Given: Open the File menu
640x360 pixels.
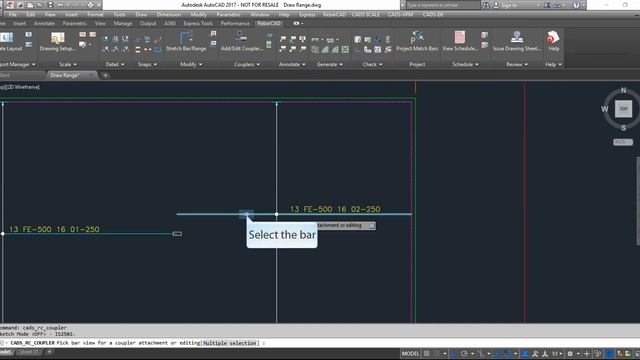Looking at the screenshot, I should 13,14.
